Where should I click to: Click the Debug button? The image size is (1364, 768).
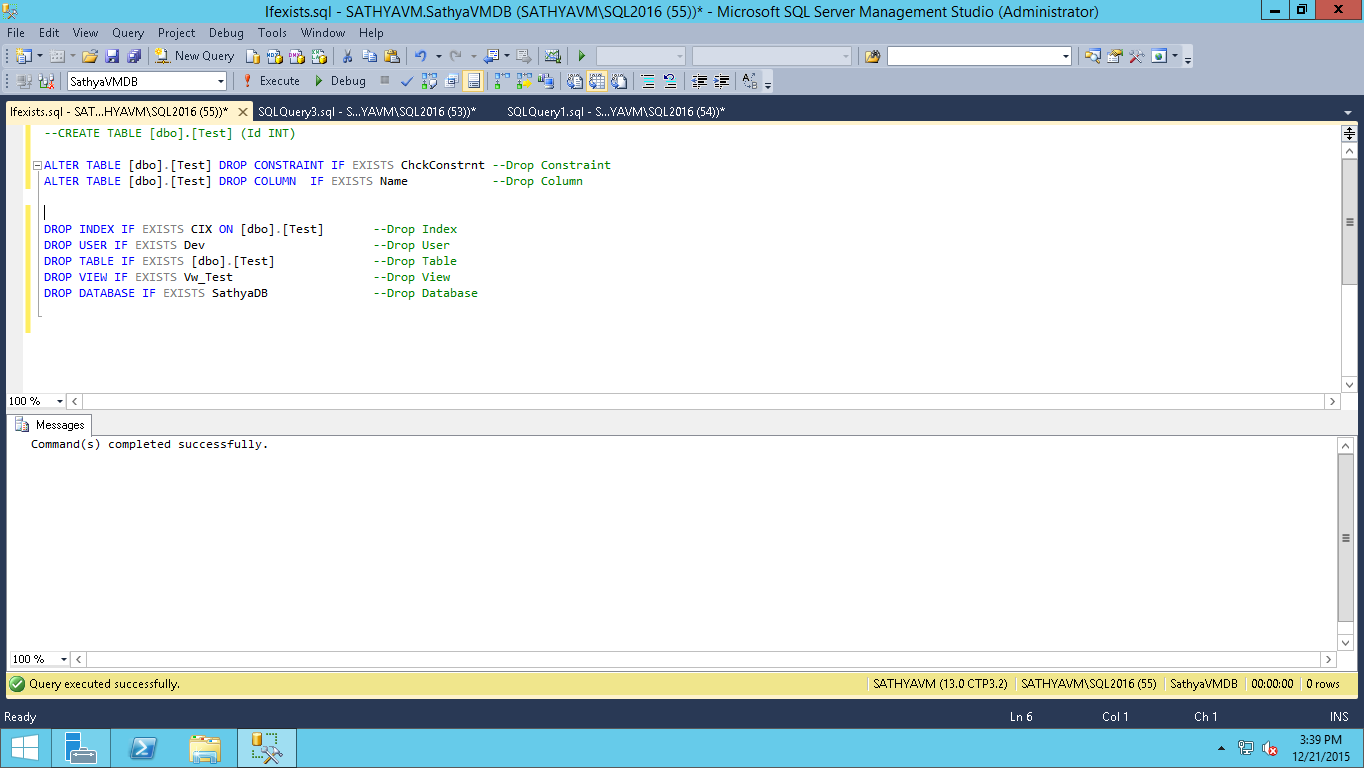339,81
